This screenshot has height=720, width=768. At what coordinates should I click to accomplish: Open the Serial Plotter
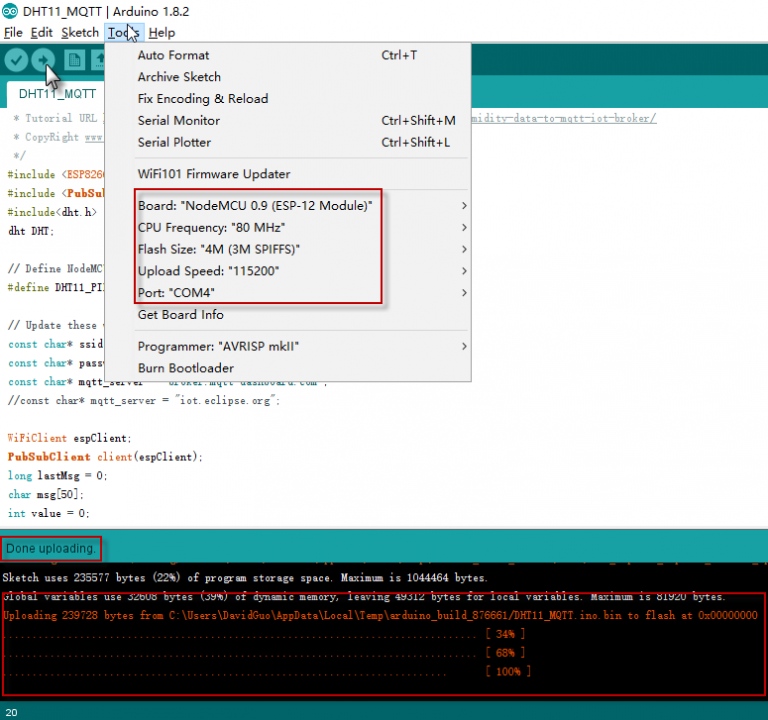coord(174,143)
